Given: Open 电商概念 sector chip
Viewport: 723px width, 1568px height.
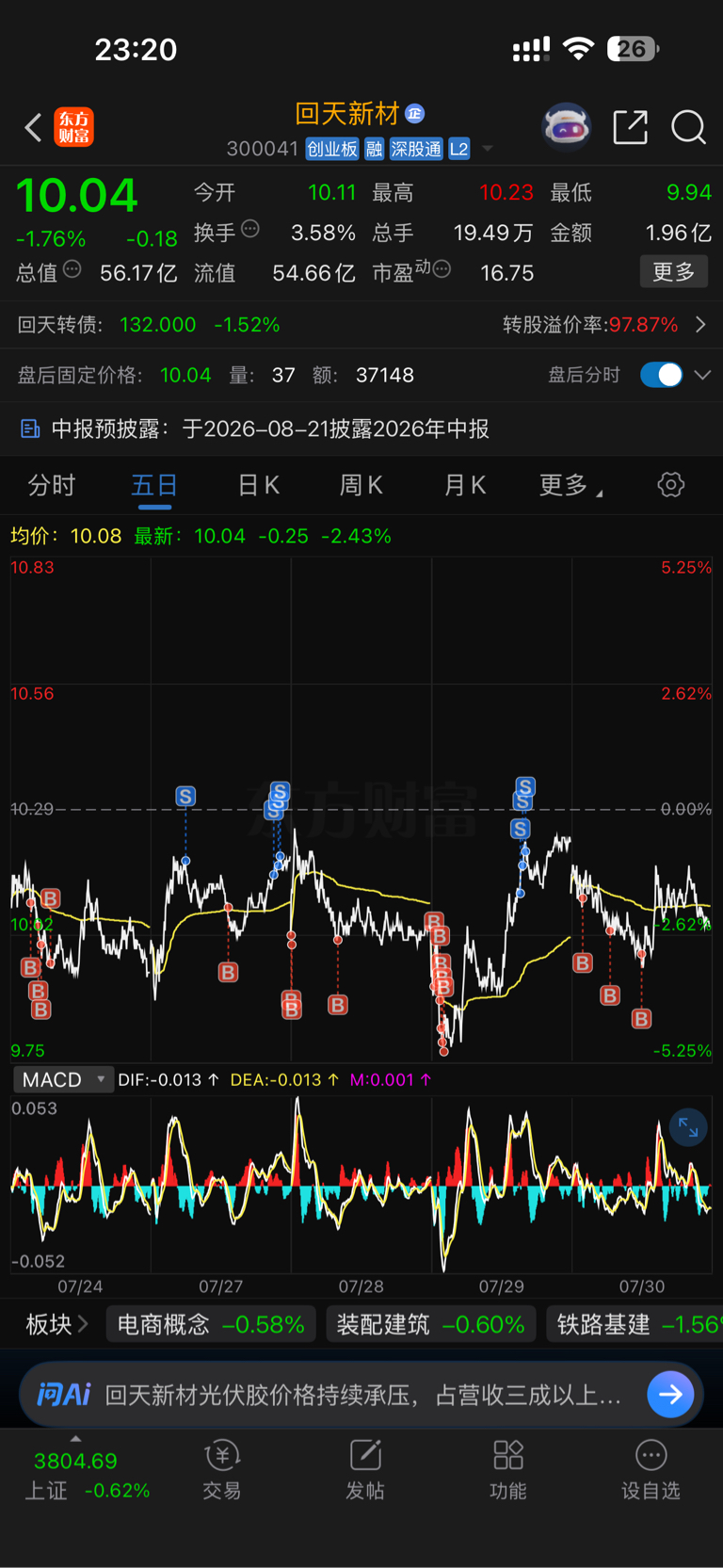Looking at the screenshot, I should point(211,1324).
